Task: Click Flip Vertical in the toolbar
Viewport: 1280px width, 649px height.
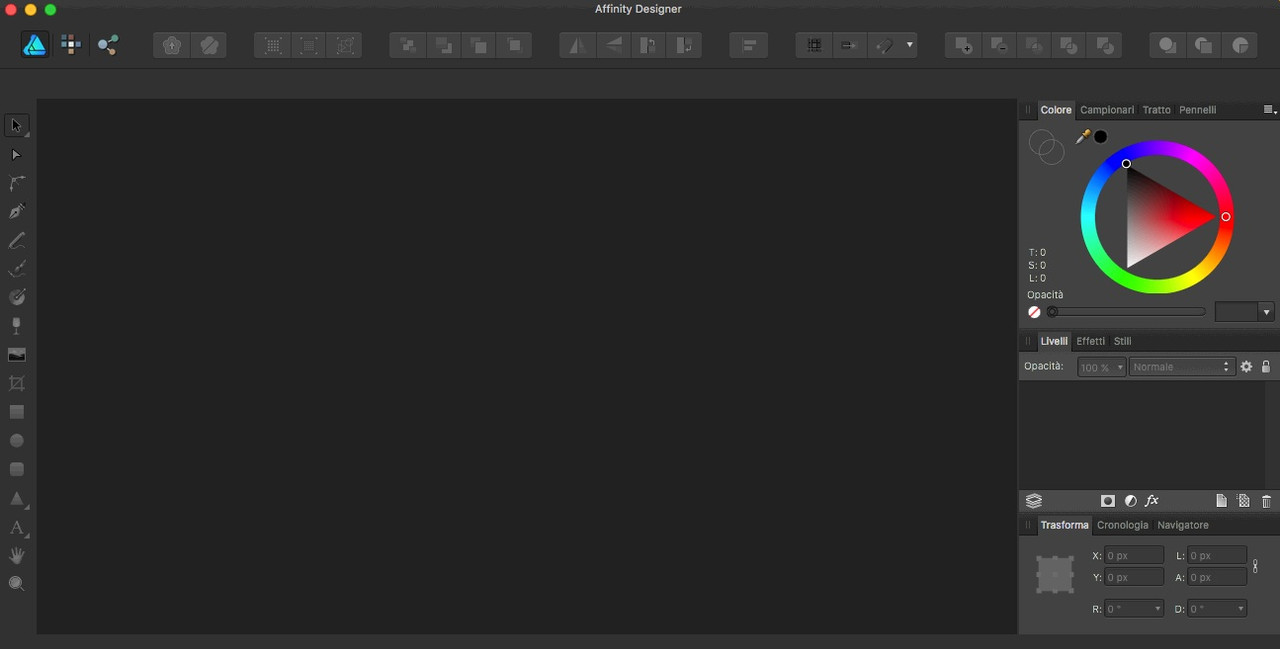Action: pyautogui.click(x=613, y=45)
